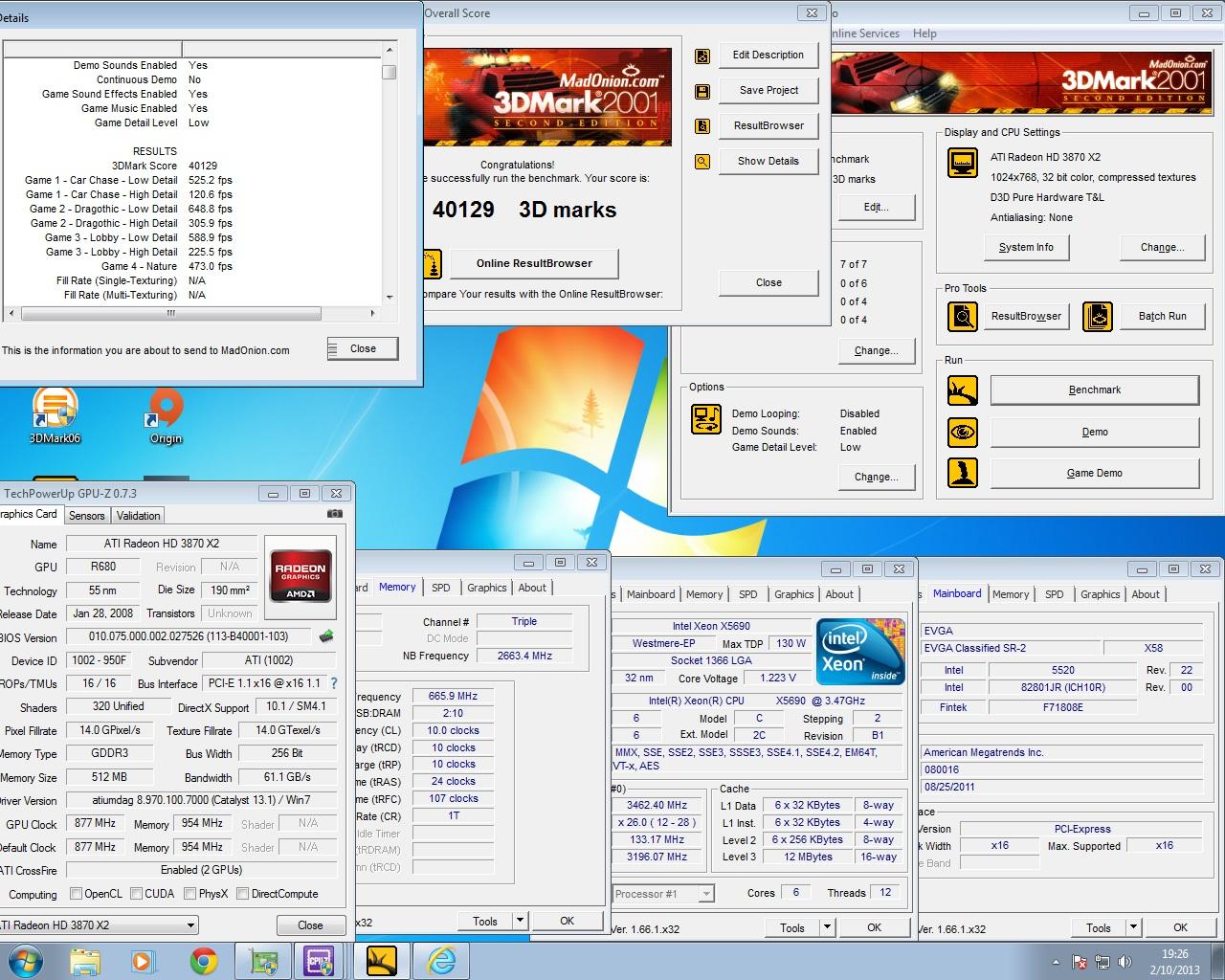Click the Bus Interface question mark

click(x=334, y=683)
